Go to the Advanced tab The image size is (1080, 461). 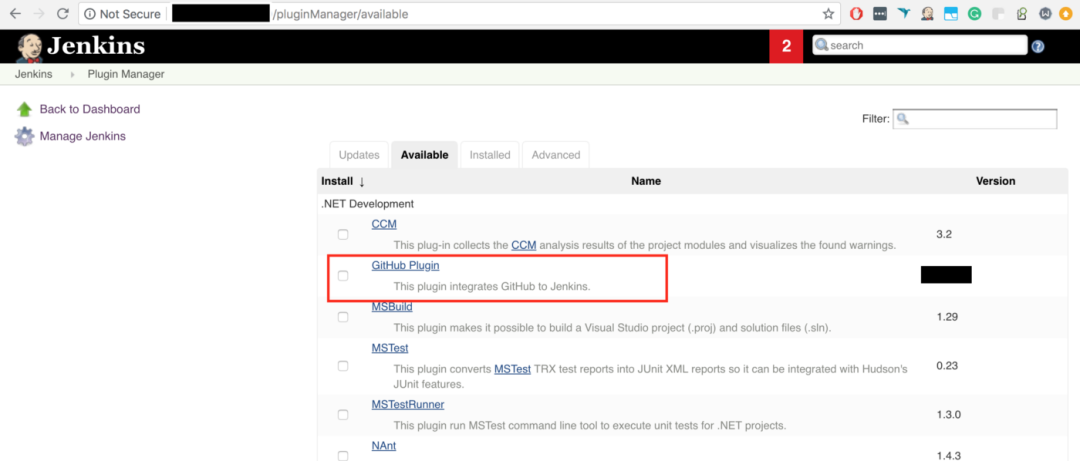pos(556,155)
